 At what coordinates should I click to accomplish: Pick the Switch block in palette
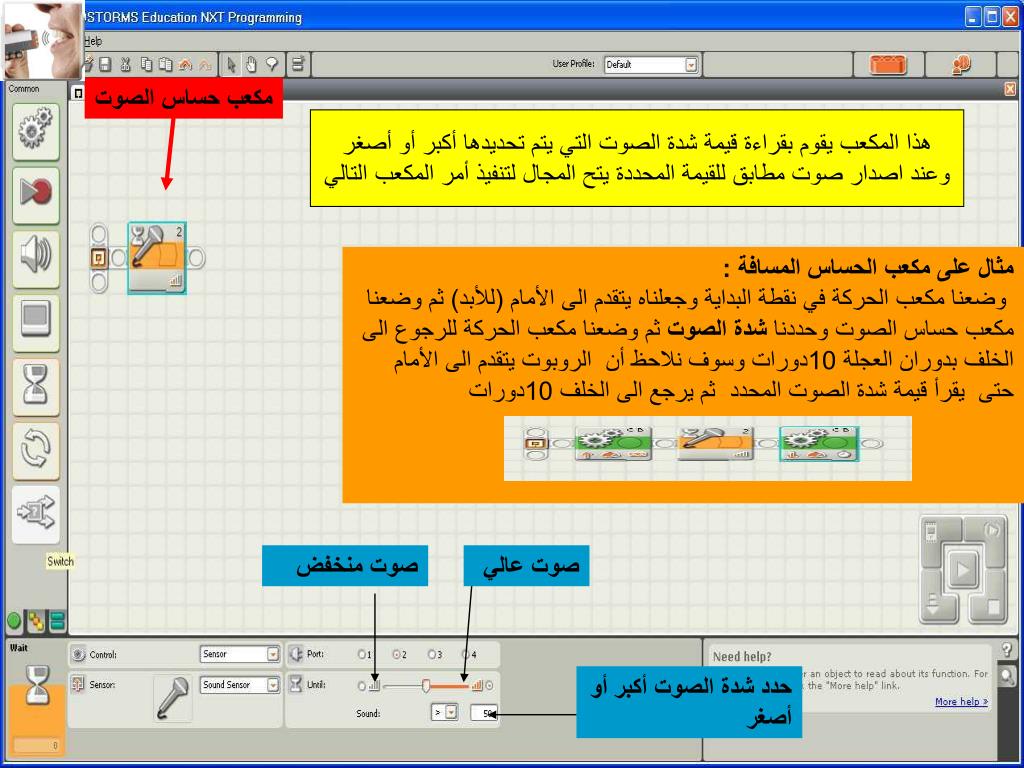[x=35, y=514]
